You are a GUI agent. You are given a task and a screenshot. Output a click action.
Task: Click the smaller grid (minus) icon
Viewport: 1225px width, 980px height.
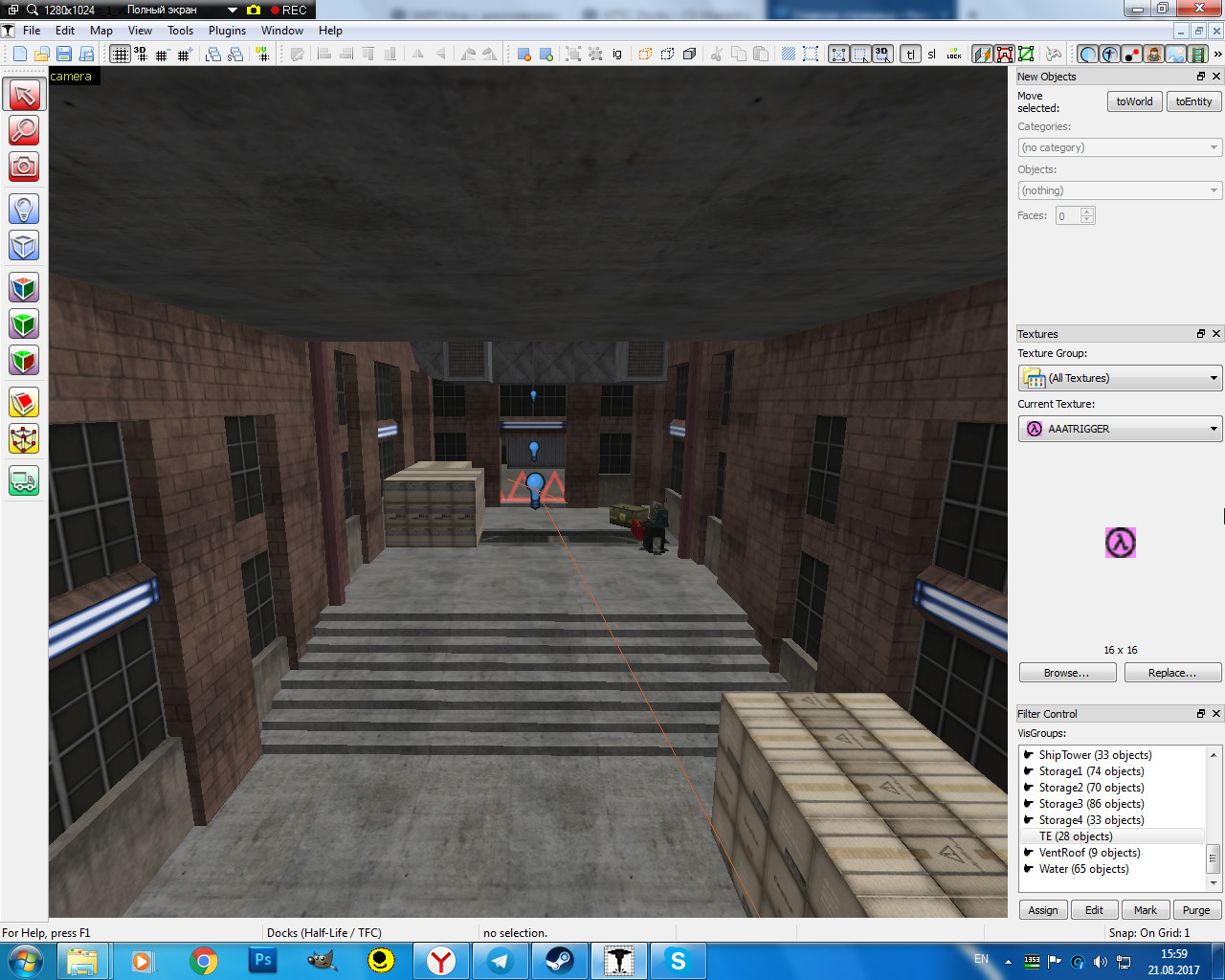tap(162, 54)
